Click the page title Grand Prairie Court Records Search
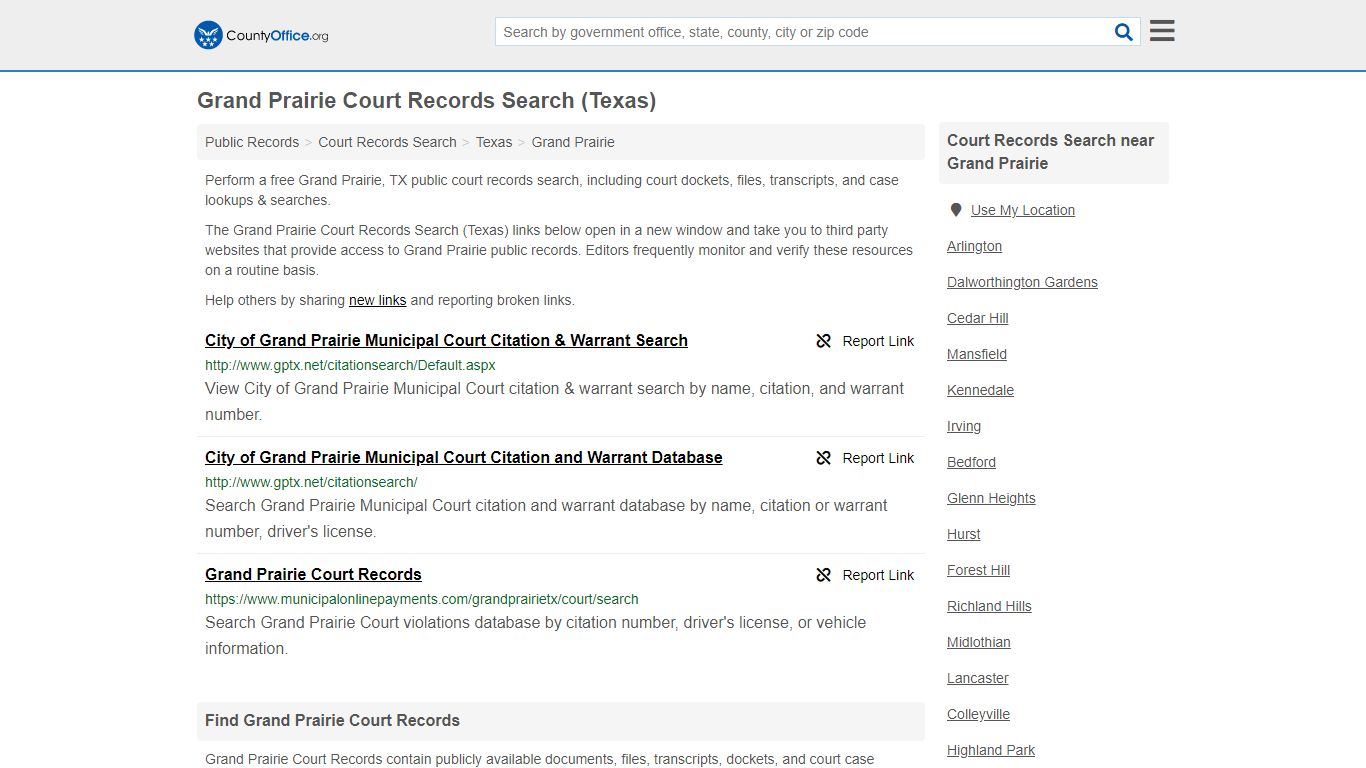This screenshot has height=768, width=1366. pos(426,100)
